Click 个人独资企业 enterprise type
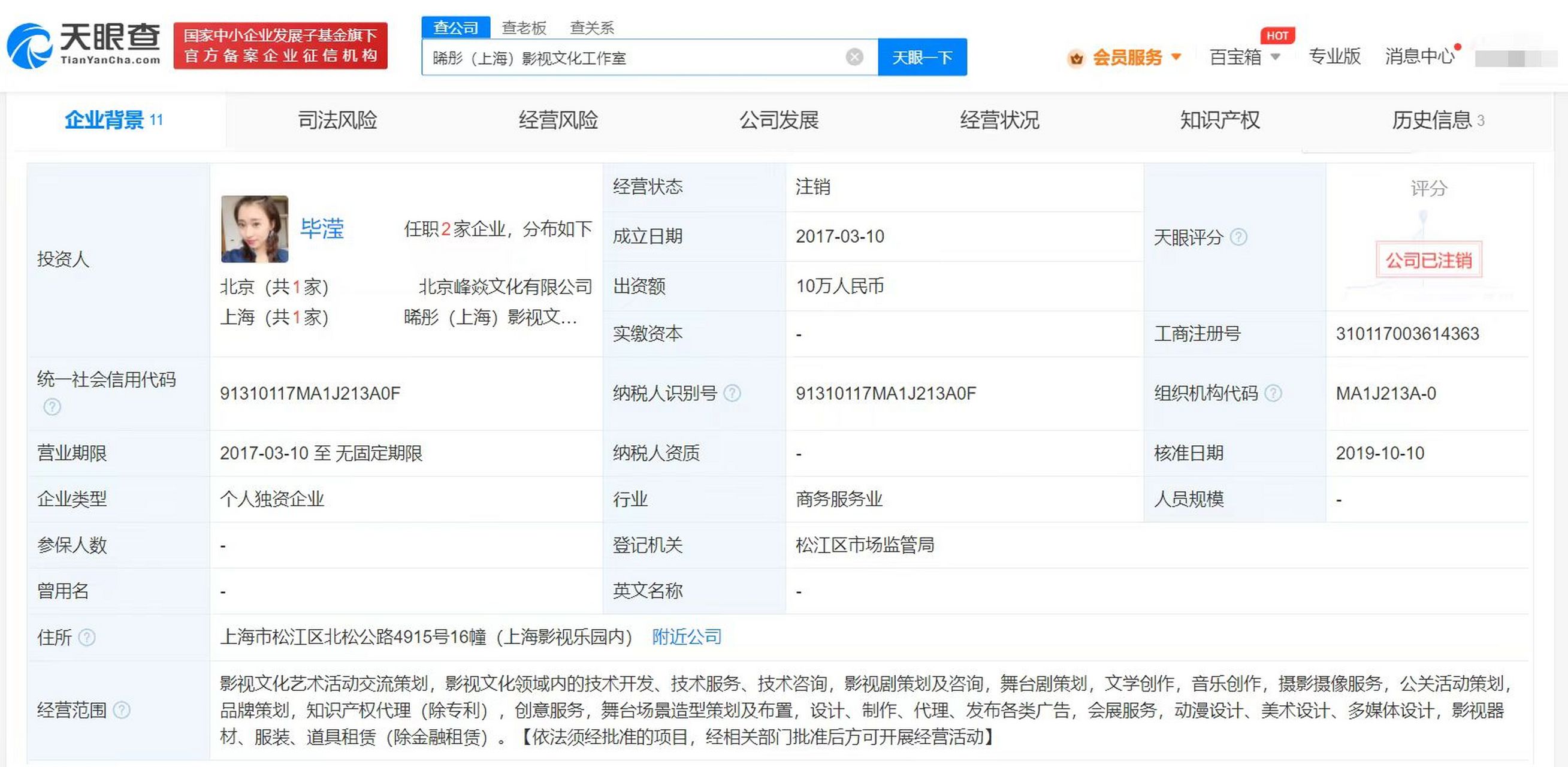Viewport: 1568px width, 767px height. (271, 499)
